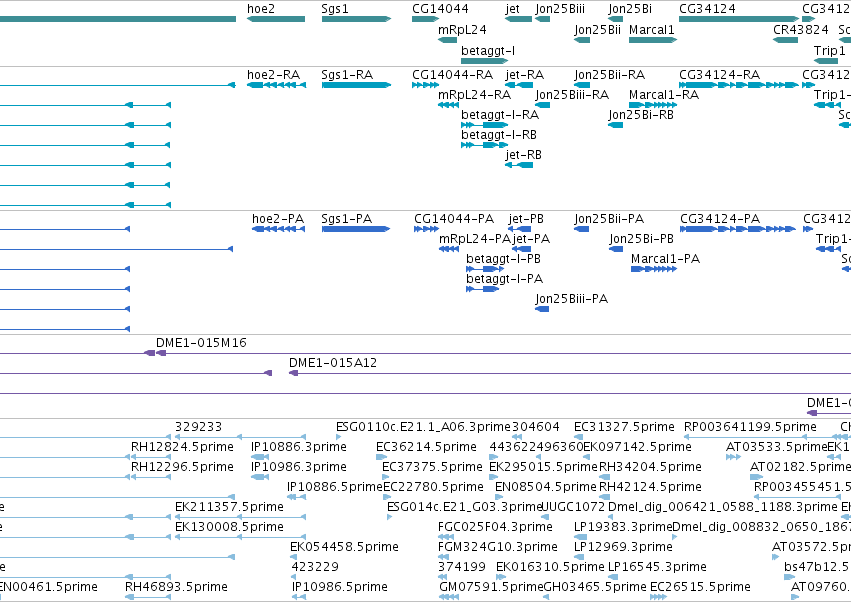Image resolution: width=851 pixels, height=602 pixels.
Task: Click the EC36214.5prime EST
Action: coord(380,457)
